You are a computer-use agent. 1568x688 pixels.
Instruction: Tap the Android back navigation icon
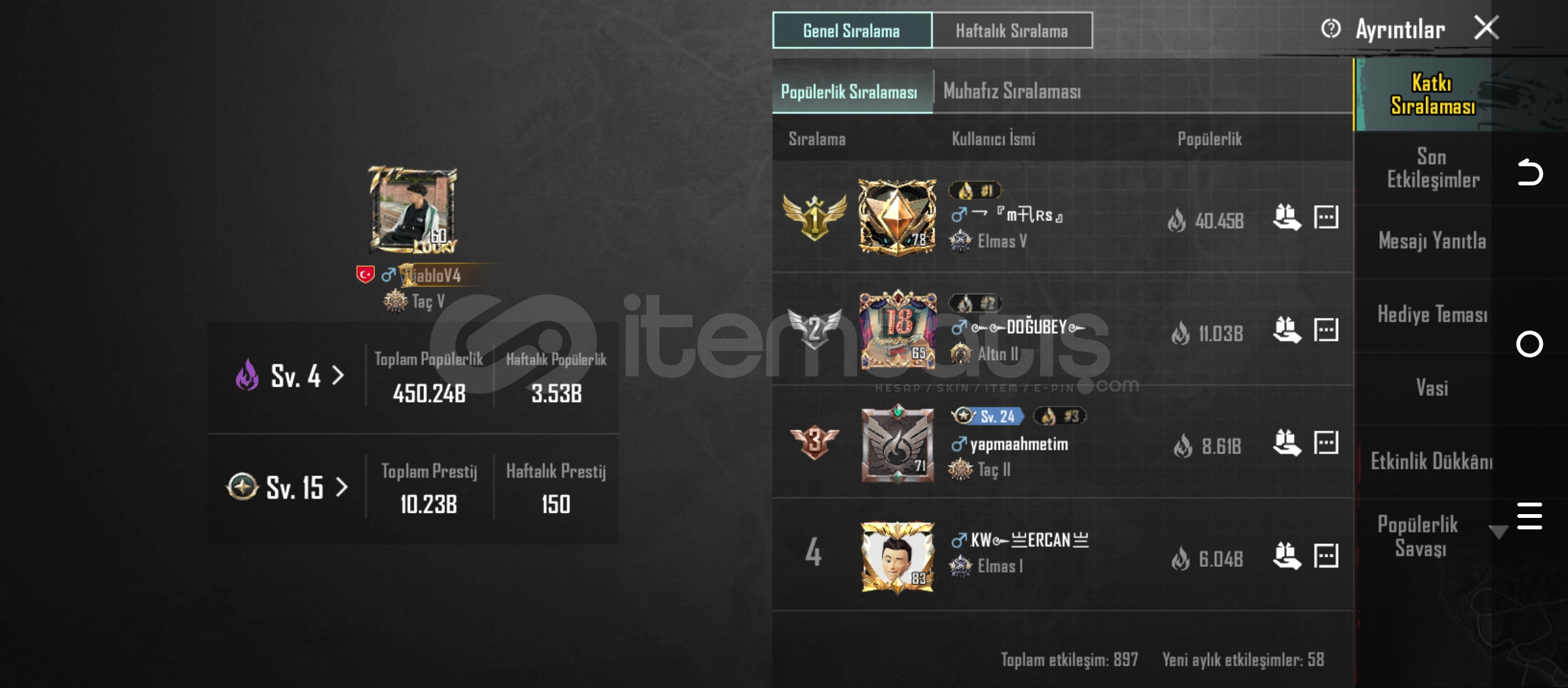(1530, 173)
